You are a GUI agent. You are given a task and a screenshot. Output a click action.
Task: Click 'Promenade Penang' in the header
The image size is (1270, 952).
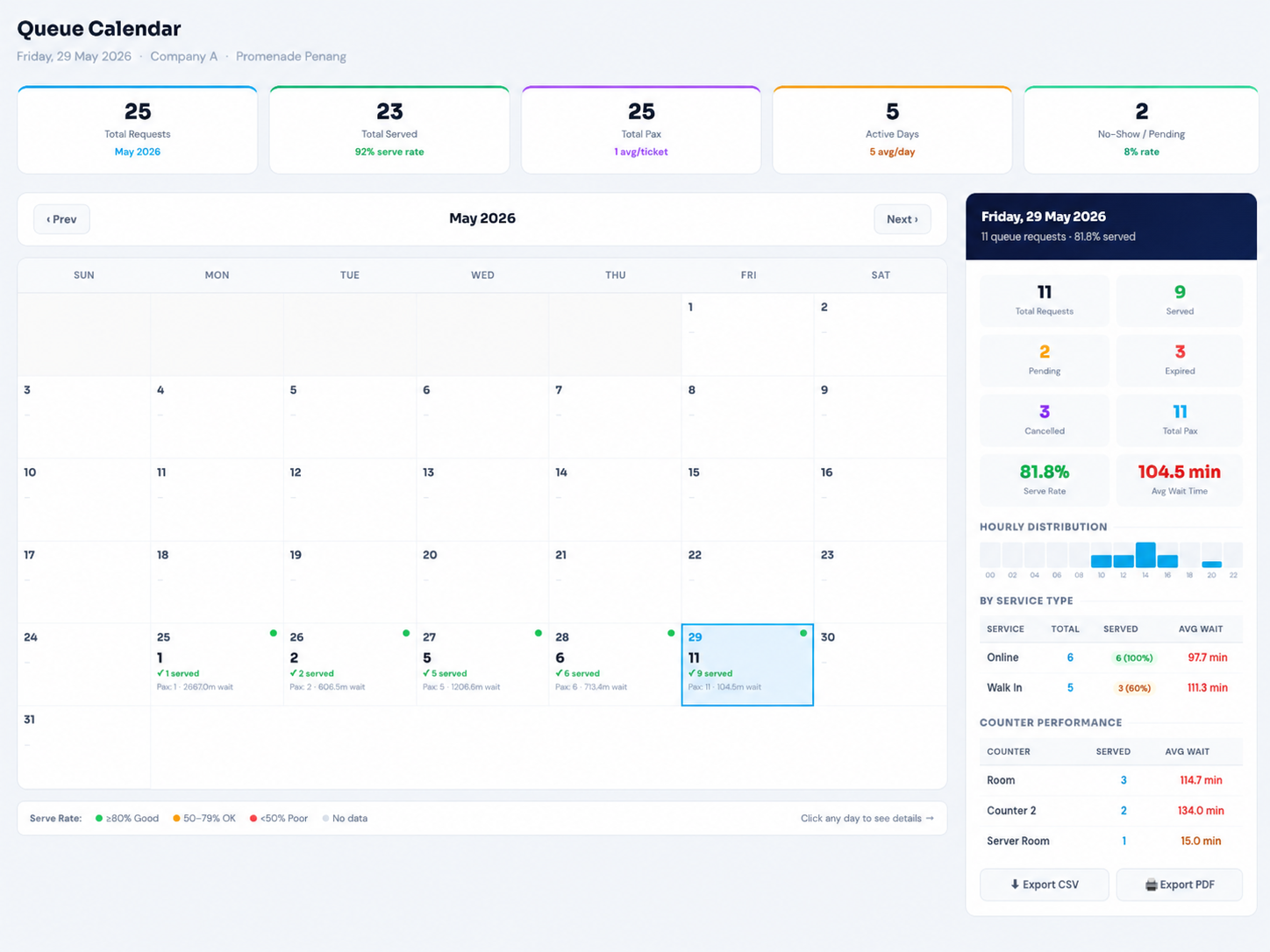(291, 56)
